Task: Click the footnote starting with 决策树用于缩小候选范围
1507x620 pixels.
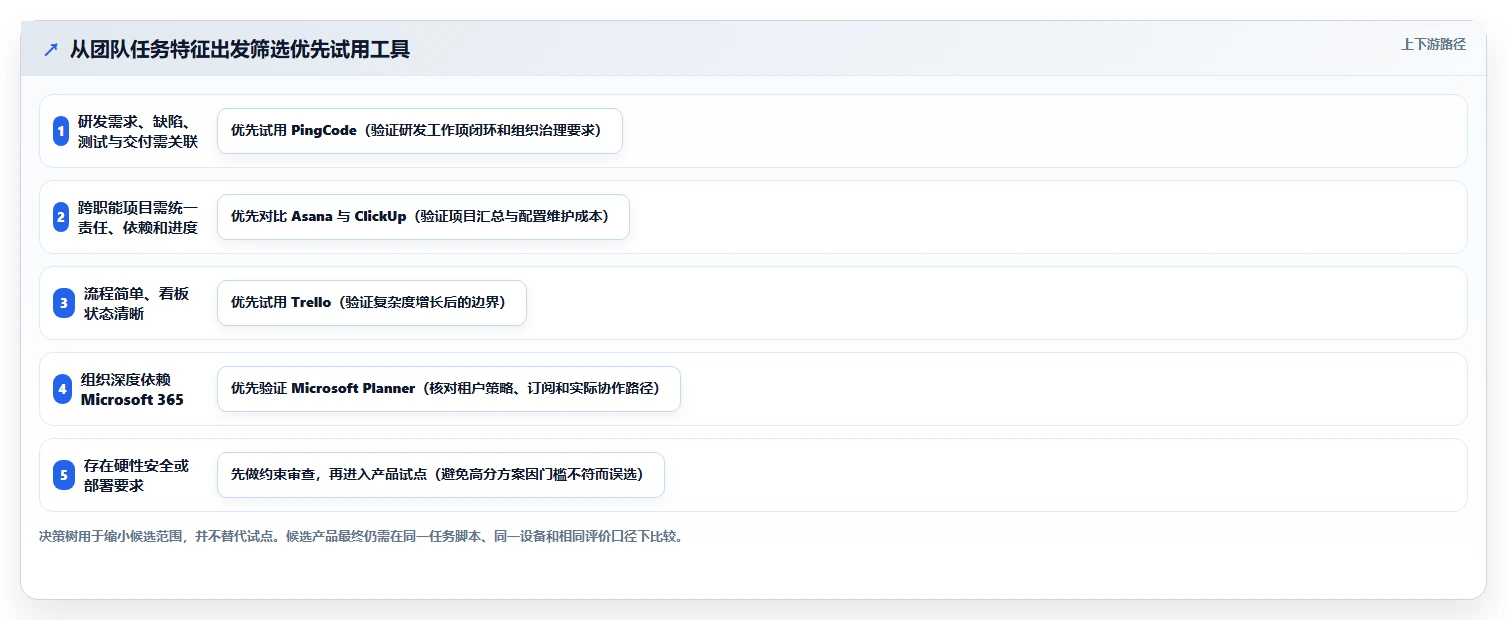Action: [x=361, y=537]
